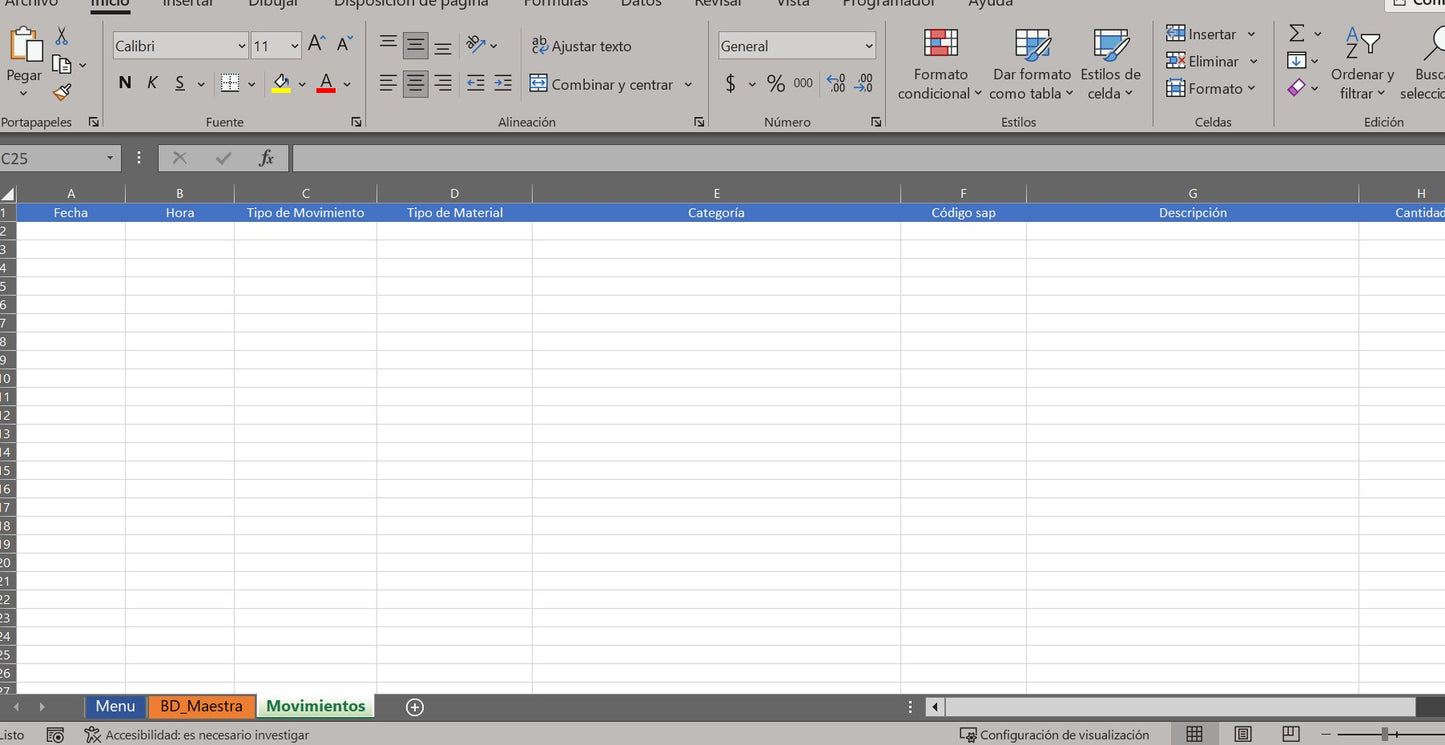Click the Clear eraser icon
The width and height of the screenshot is (1445, 745).
1297,88
